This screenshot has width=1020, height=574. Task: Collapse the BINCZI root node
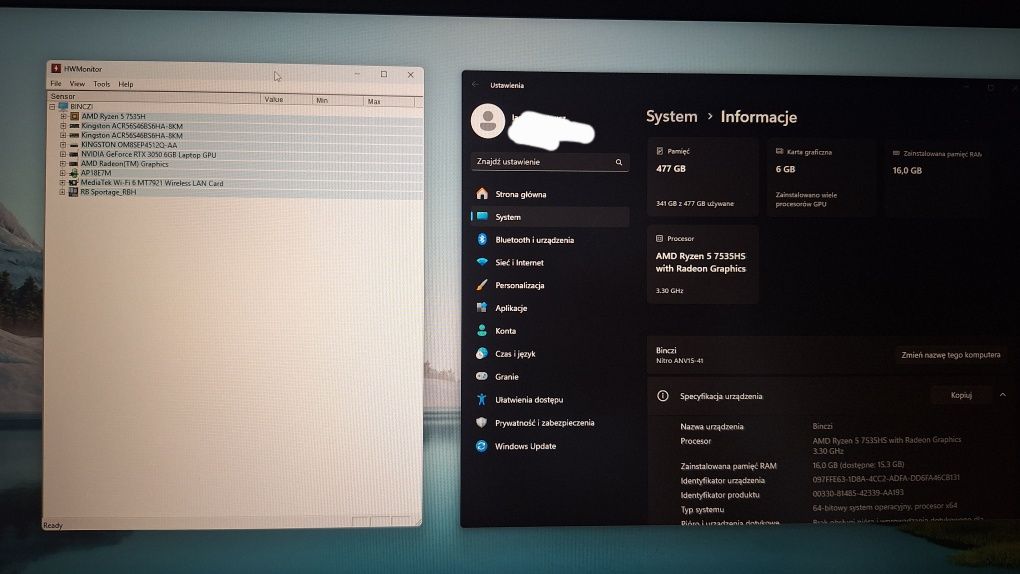point(53,106)
